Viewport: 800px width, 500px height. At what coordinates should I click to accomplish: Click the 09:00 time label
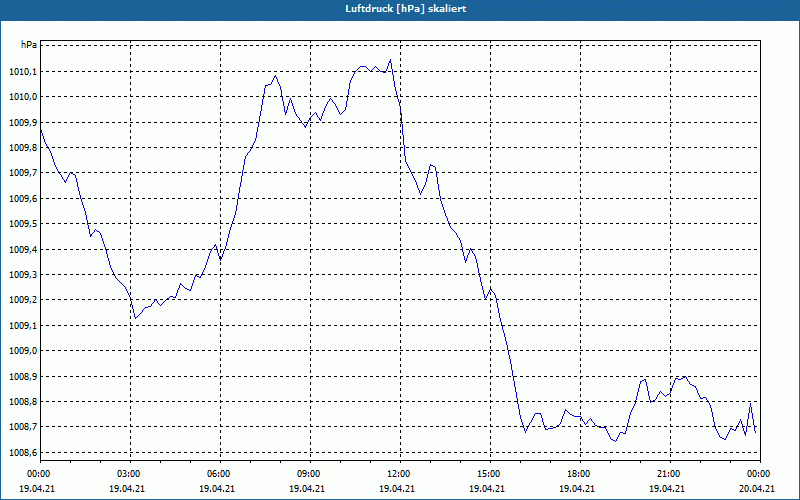tap(307, 474)
